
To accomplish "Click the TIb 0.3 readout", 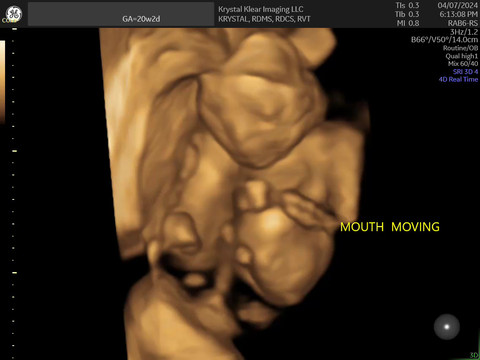I will click(x=407, y=14).
